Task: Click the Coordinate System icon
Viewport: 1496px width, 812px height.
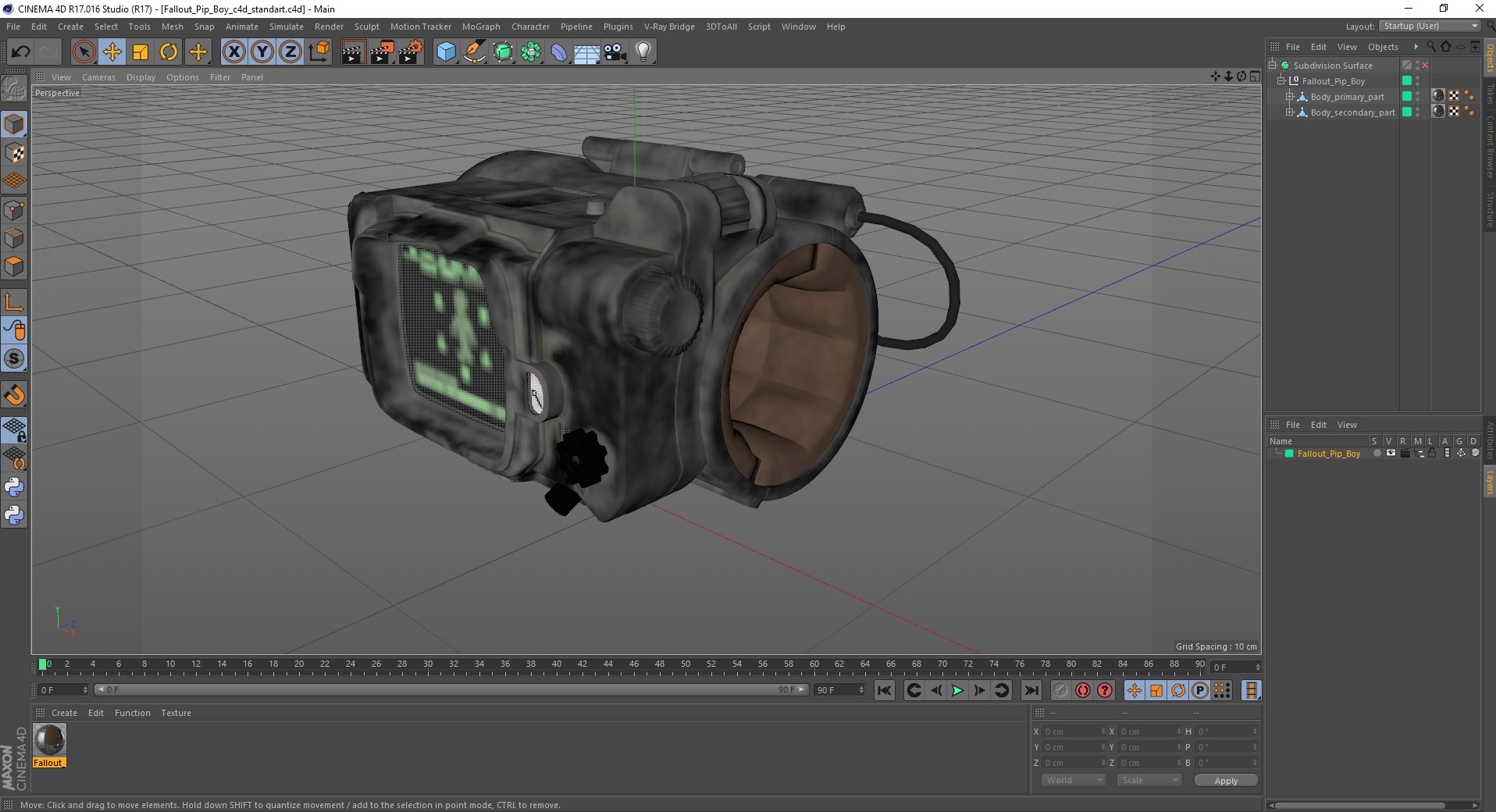Action: pyautogui.click(x=319, y=52)
